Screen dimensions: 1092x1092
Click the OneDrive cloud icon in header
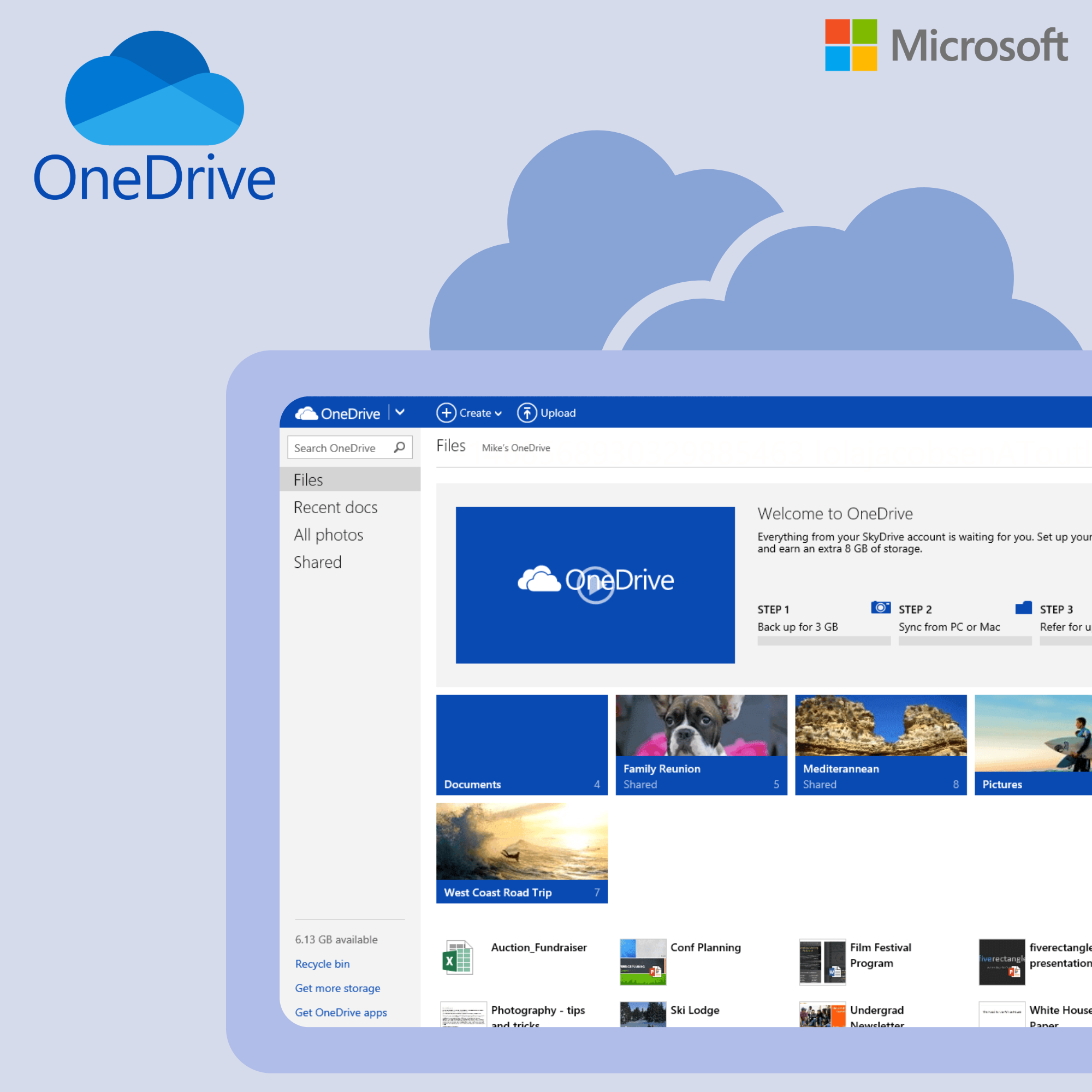point(306,414)
